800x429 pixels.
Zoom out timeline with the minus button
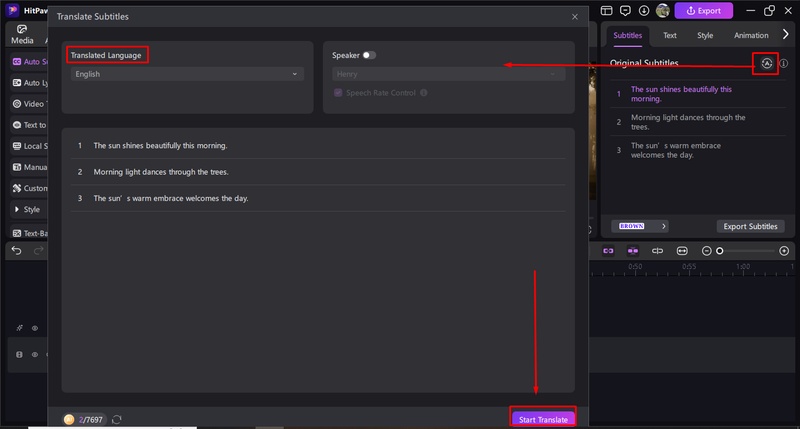707,251
